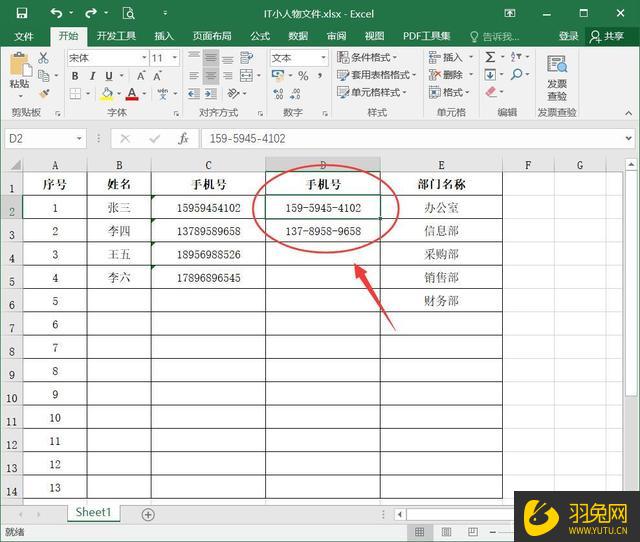Open Find and Select magnifier icon
Image resolution: width=640 pixels, height=542 pixels.
coord(517,75)
